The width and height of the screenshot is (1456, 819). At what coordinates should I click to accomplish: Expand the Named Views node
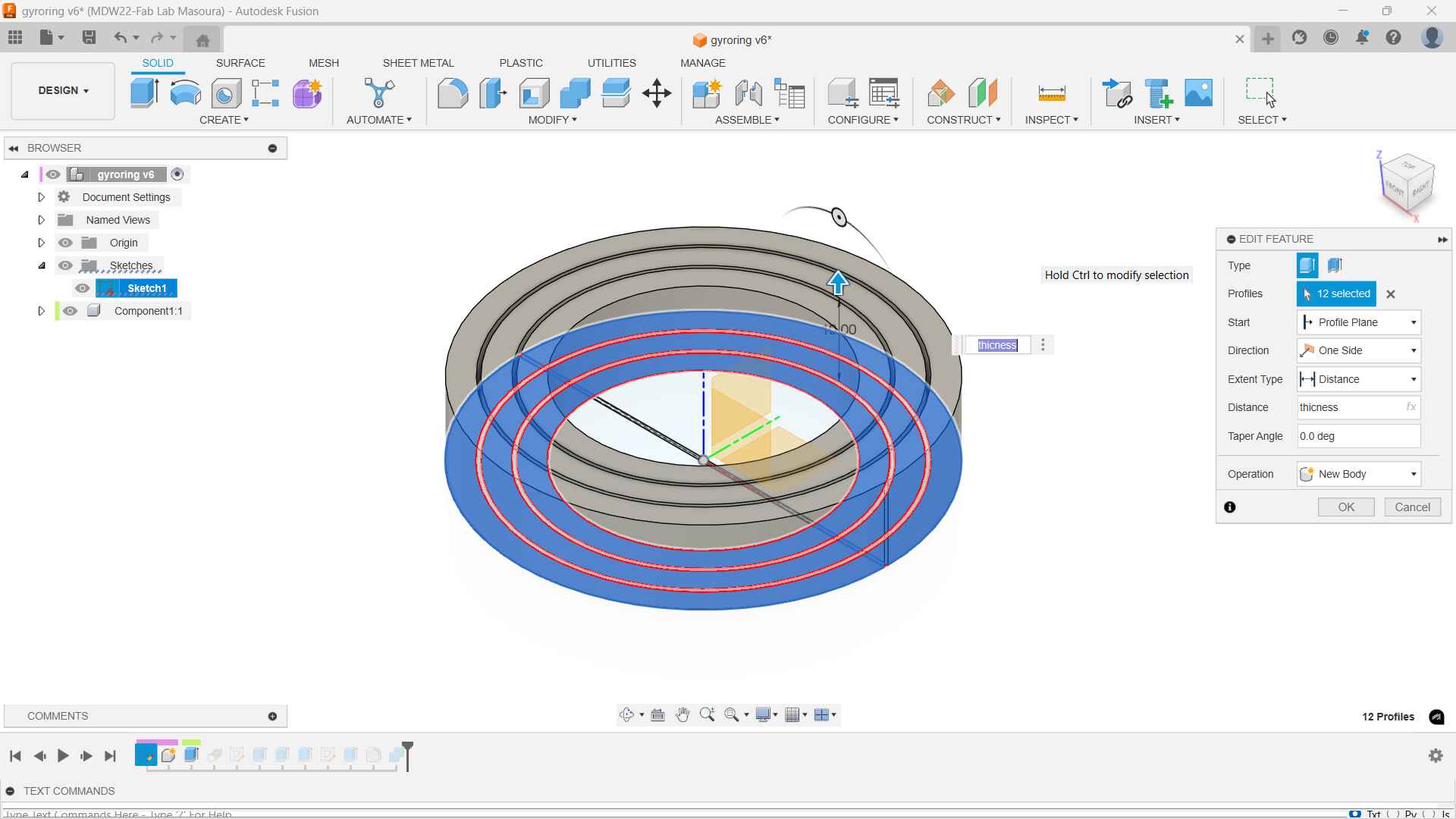pos(42,220)
